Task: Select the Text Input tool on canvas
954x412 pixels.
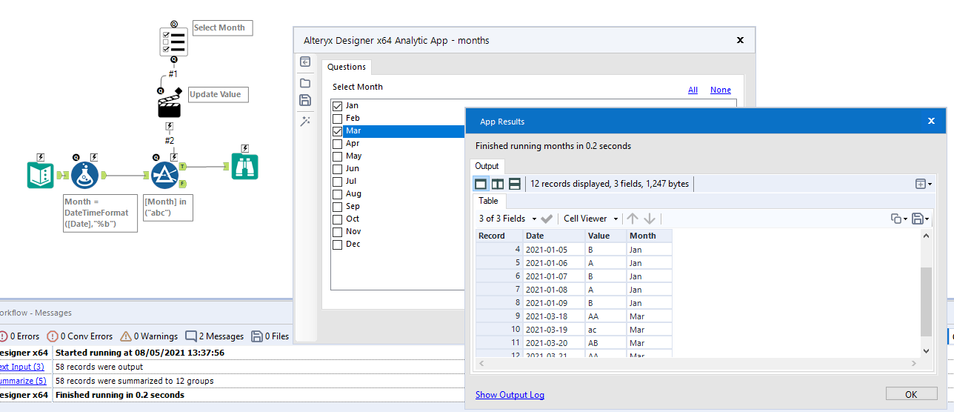Action: point(40,175)
